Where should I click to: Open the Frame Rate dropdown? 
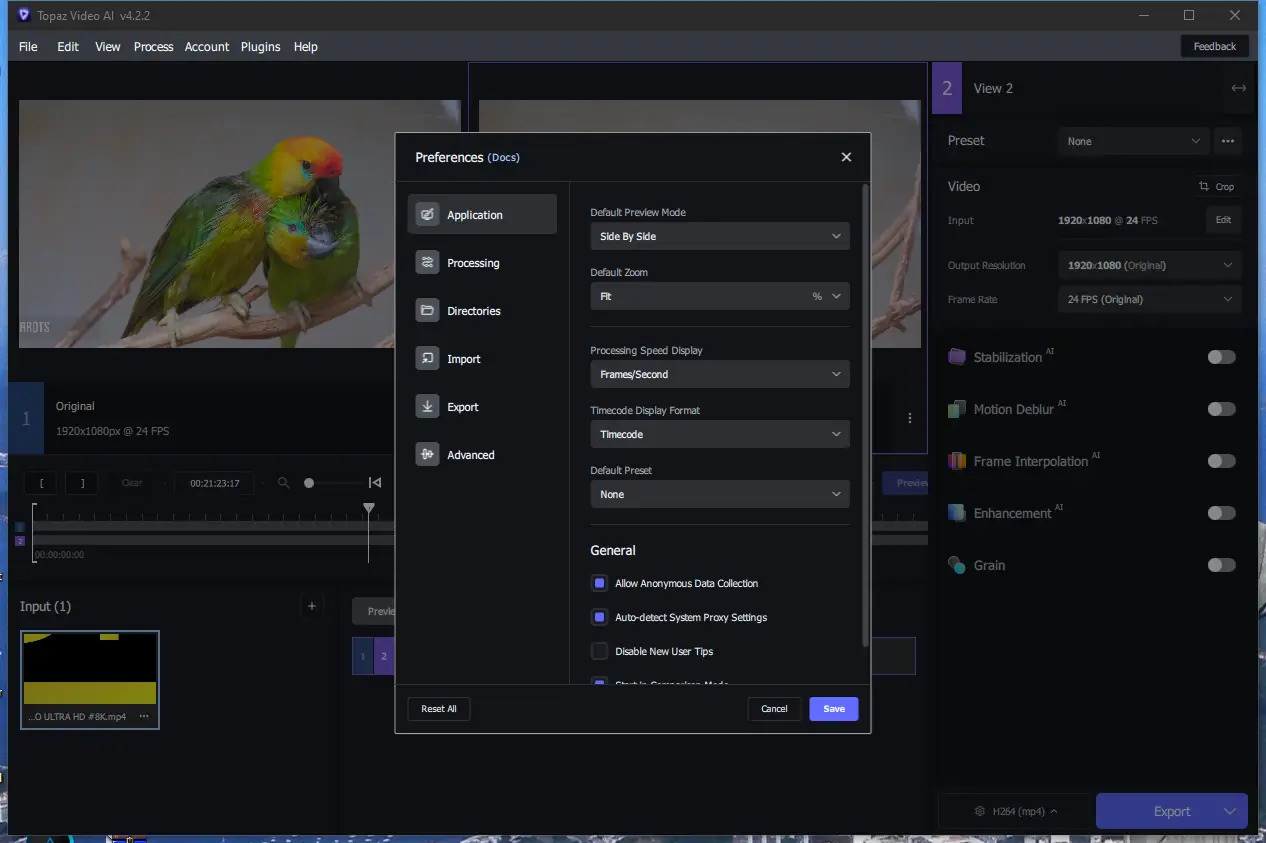1150,299
